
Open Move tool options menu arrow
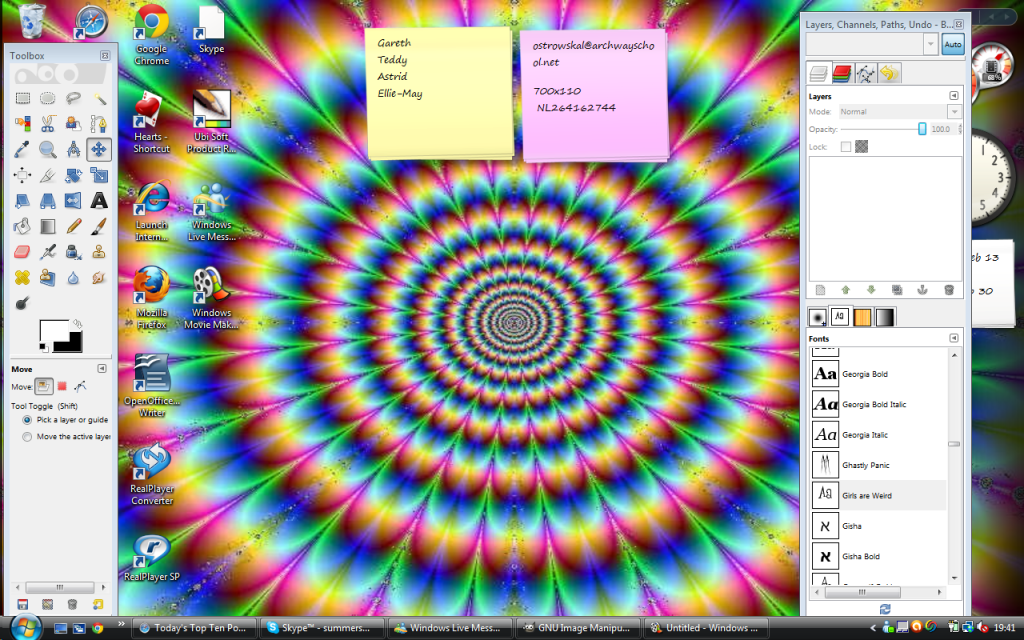pyautogui.click(x=102, y=369)
